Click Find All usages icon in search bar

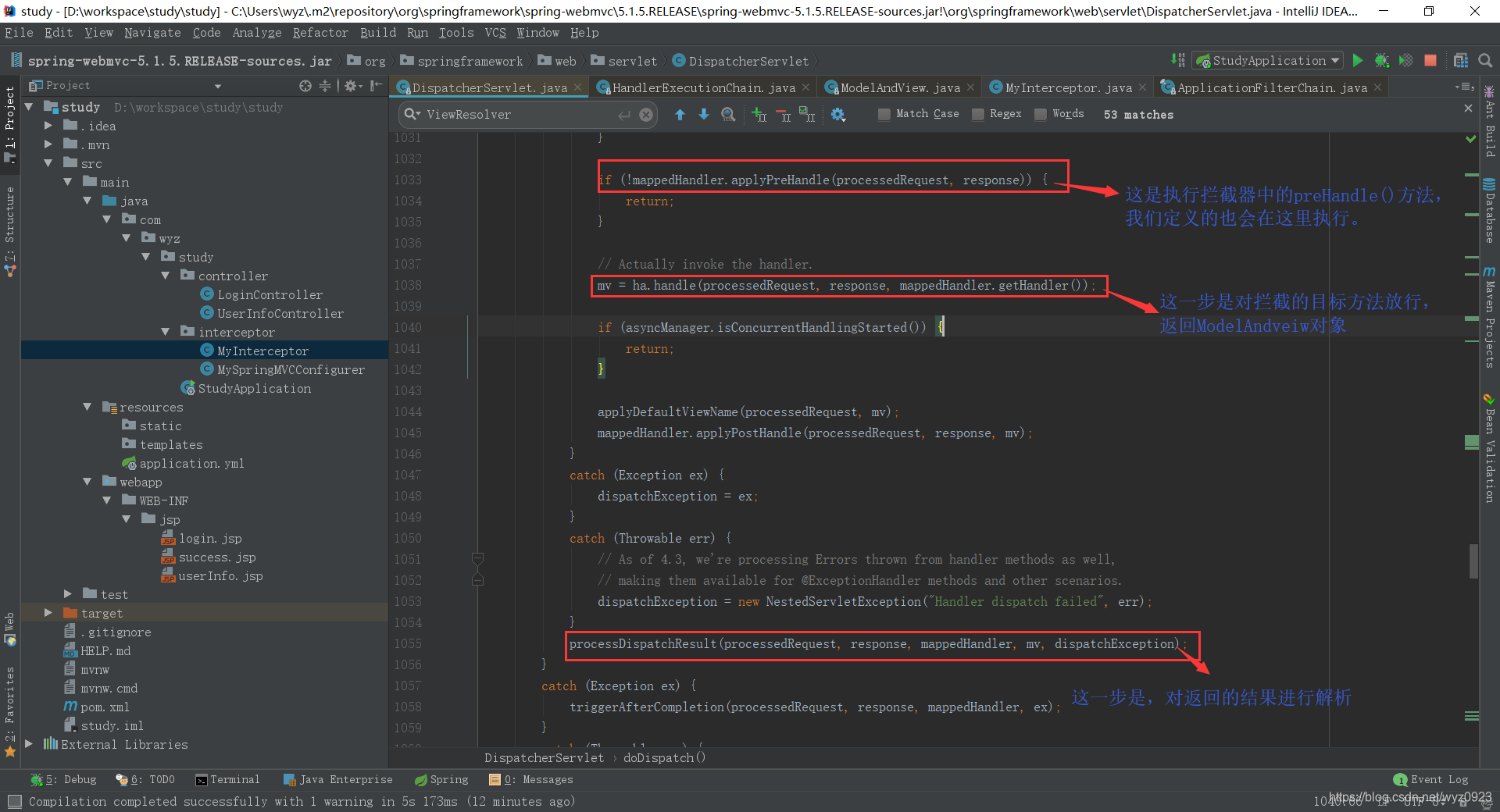(728, 115)
